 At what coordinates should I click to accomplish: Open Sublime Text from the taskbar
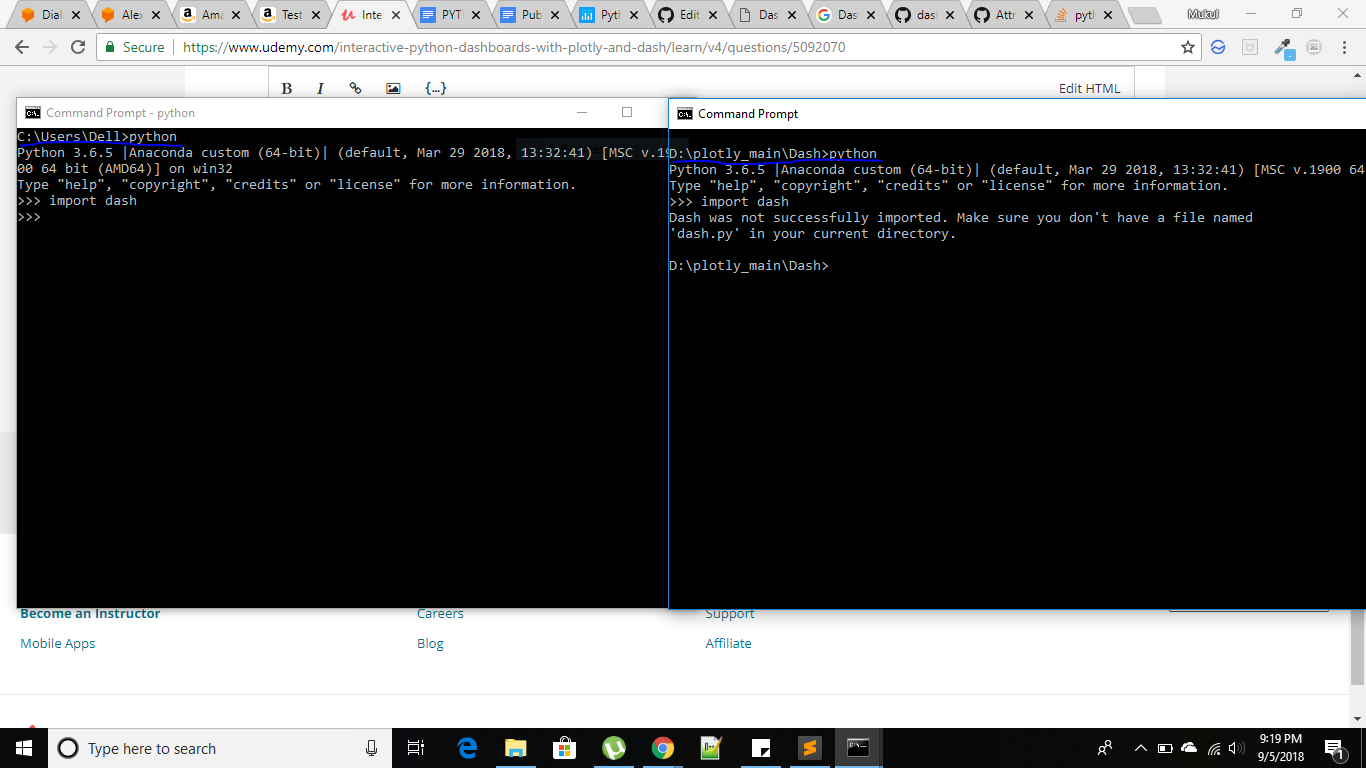click(809, 748)
